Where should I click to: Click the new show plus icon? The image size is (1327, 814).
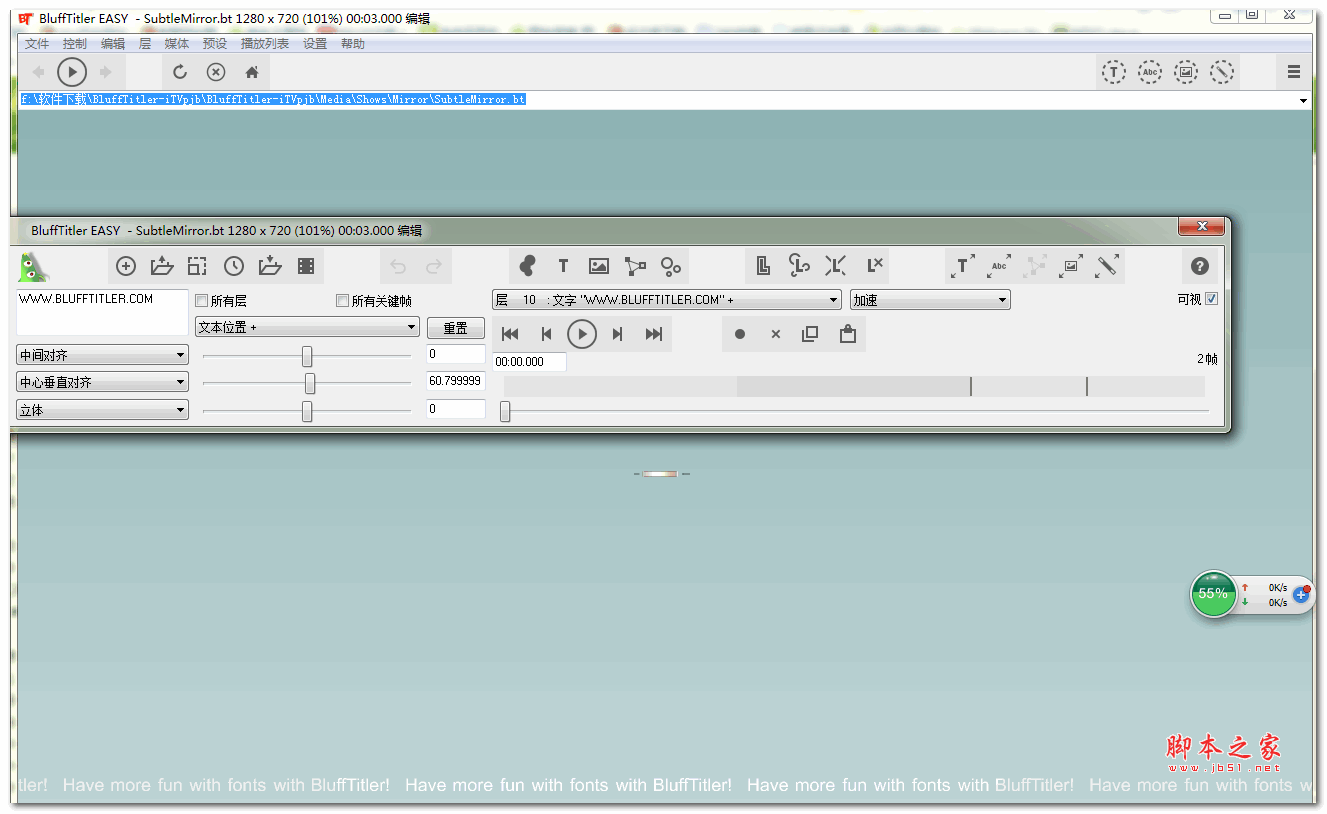[126, 266]
